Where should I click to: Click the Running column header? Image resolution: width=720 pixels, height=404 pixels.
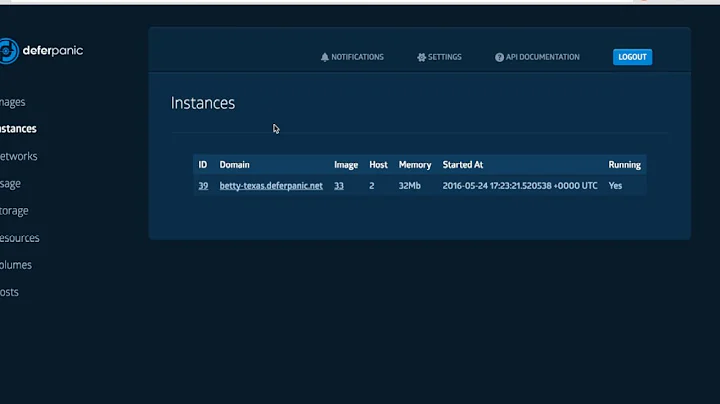[x=624, y=165]
